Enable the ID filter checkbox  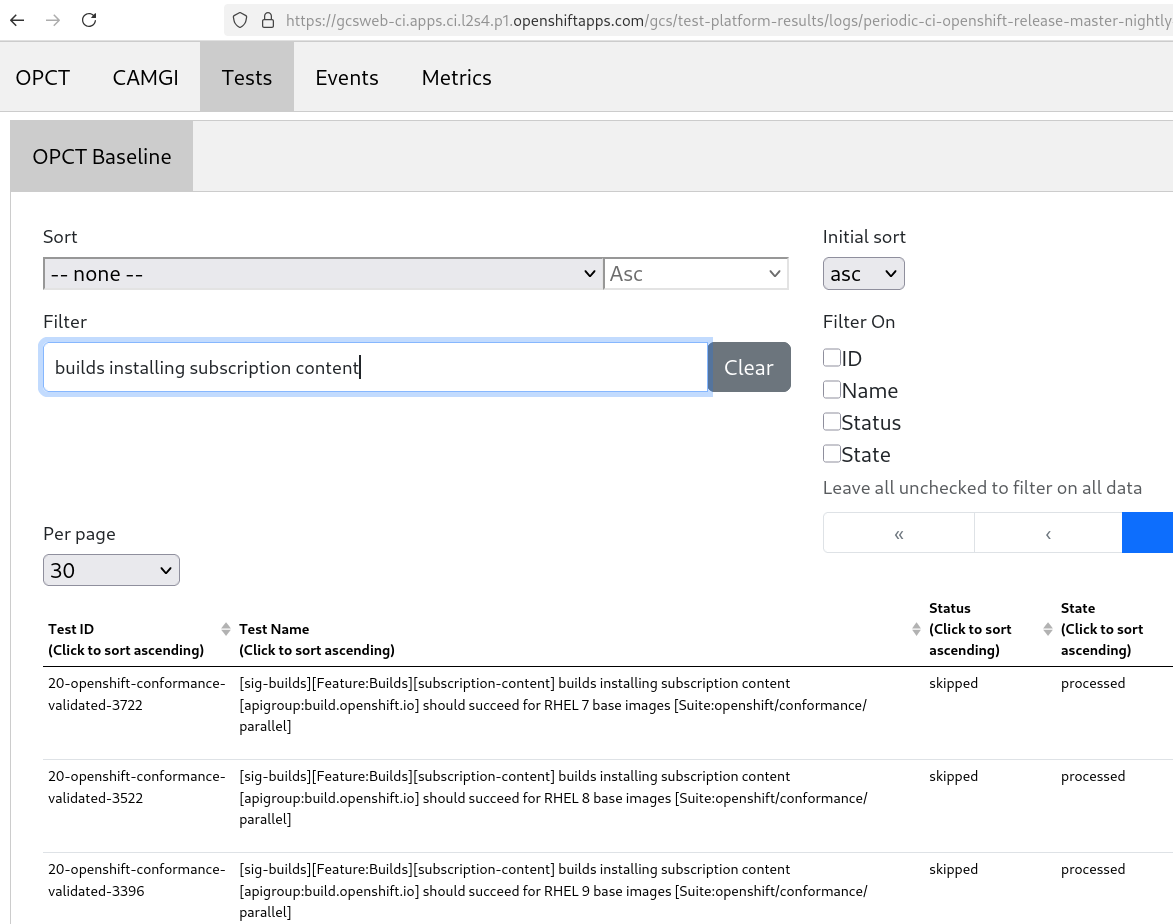click(x=832, y=358)
